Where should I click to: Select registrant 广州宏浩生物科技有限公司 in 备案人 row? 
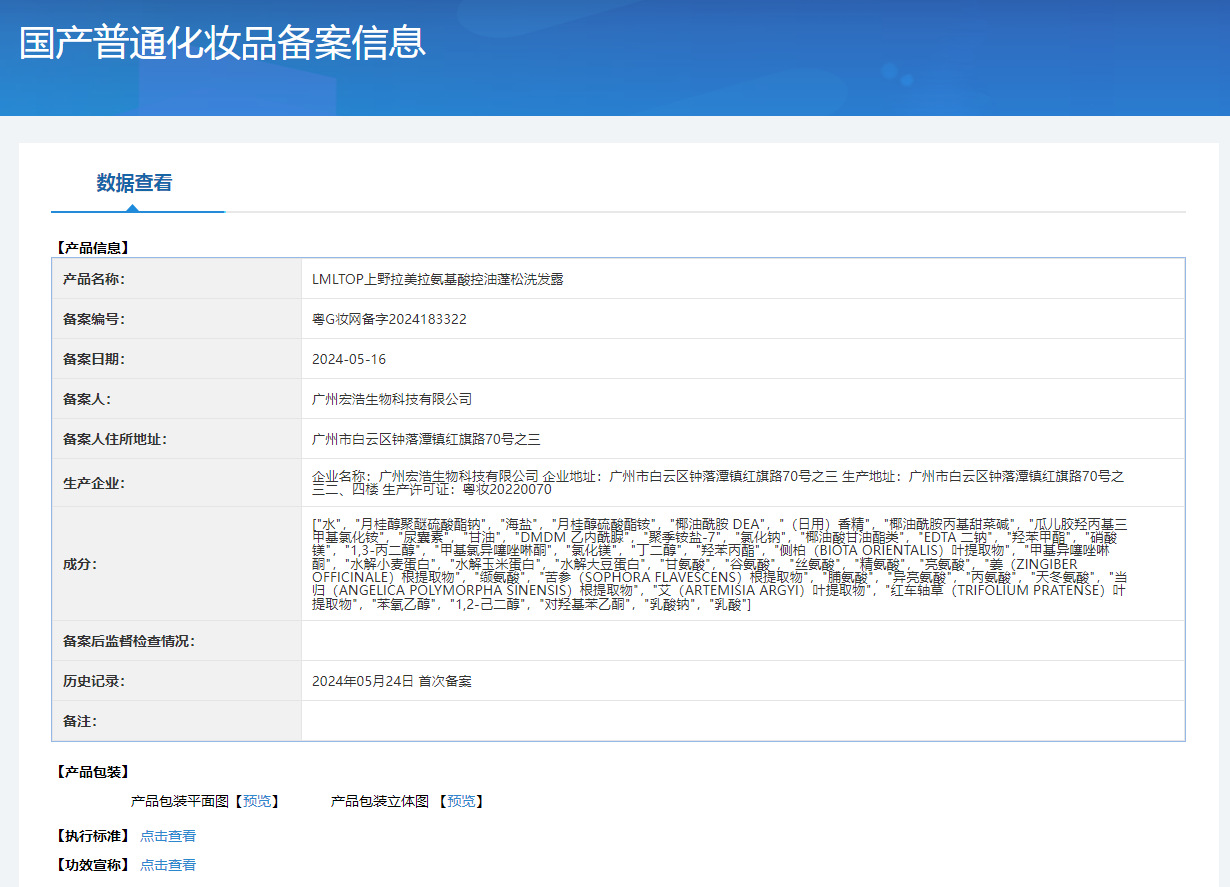tap(392, 399)
